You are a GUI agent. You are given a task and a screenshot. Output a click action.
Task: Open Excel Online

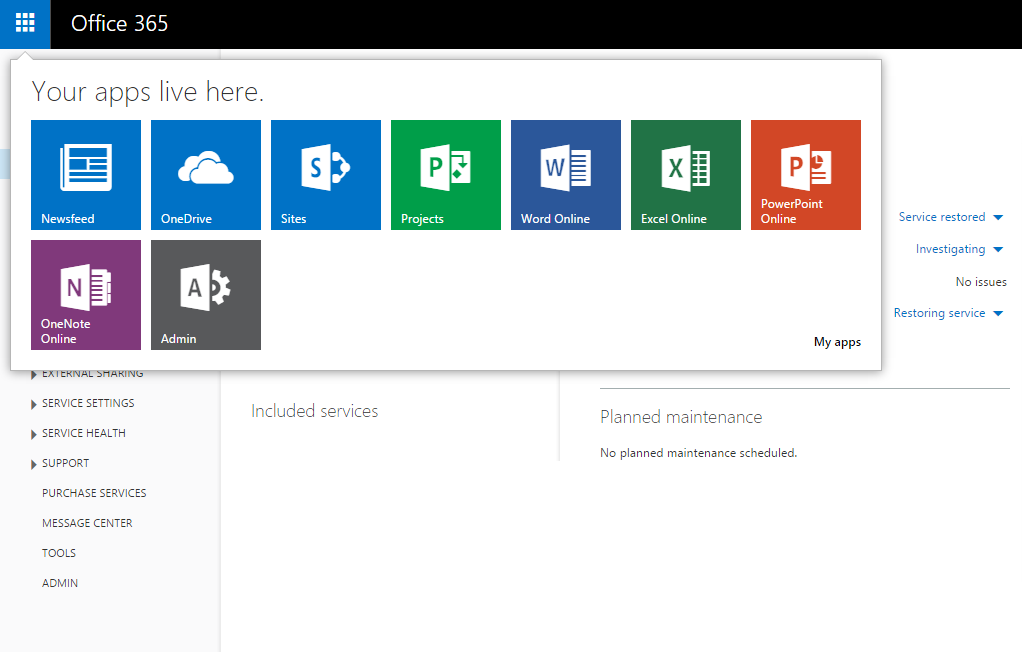coord(685,175)
